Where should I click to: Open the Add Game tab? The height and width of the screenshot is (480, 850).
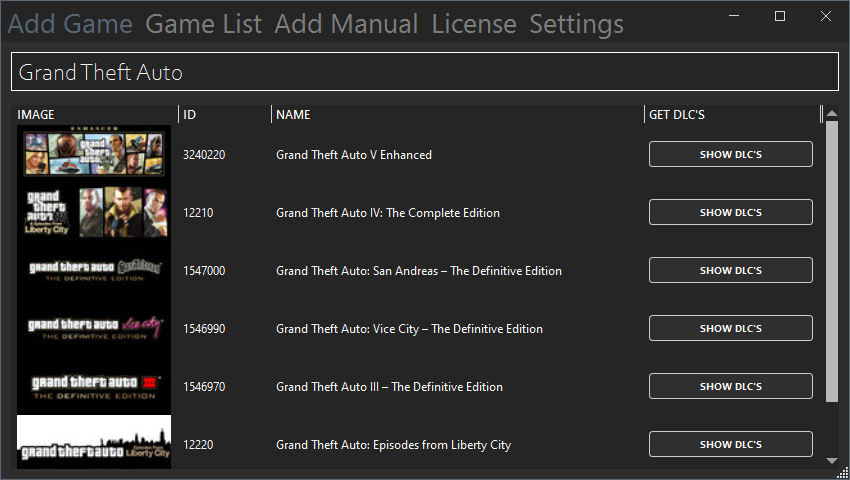[70, 24]
